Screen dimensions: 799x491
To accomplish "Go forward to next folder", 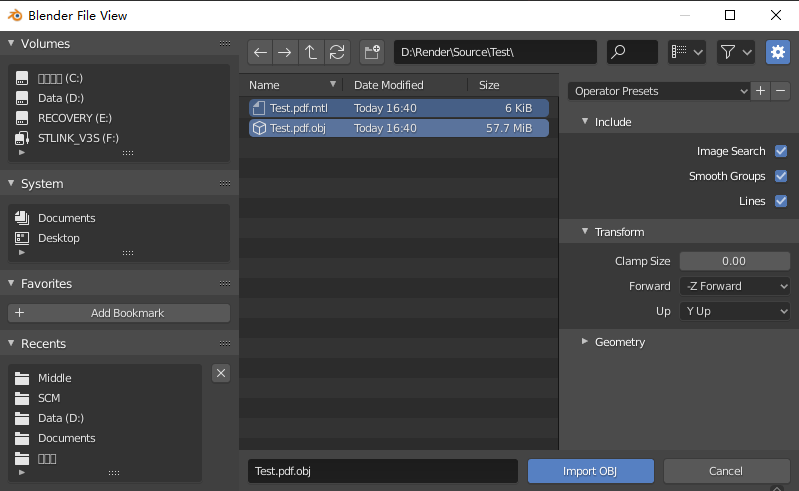I will 285,52.
